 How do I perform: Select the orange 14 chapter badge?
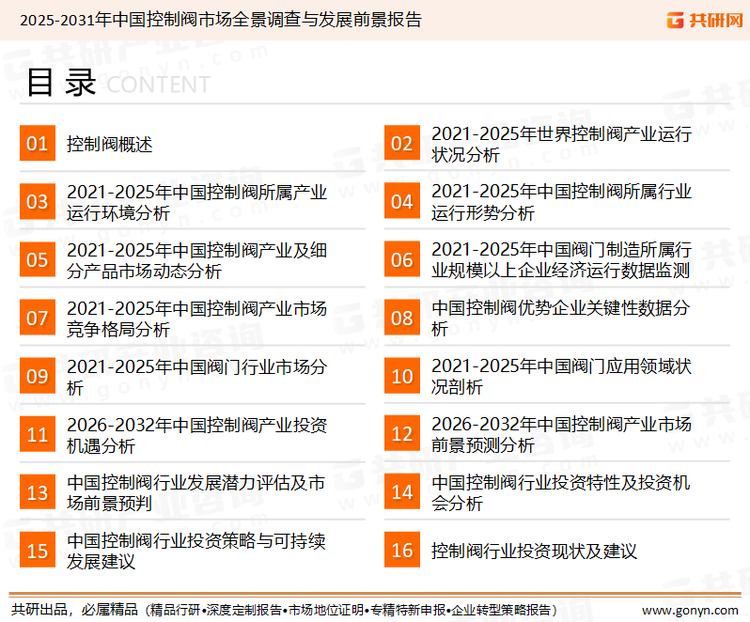click(402, 492)
